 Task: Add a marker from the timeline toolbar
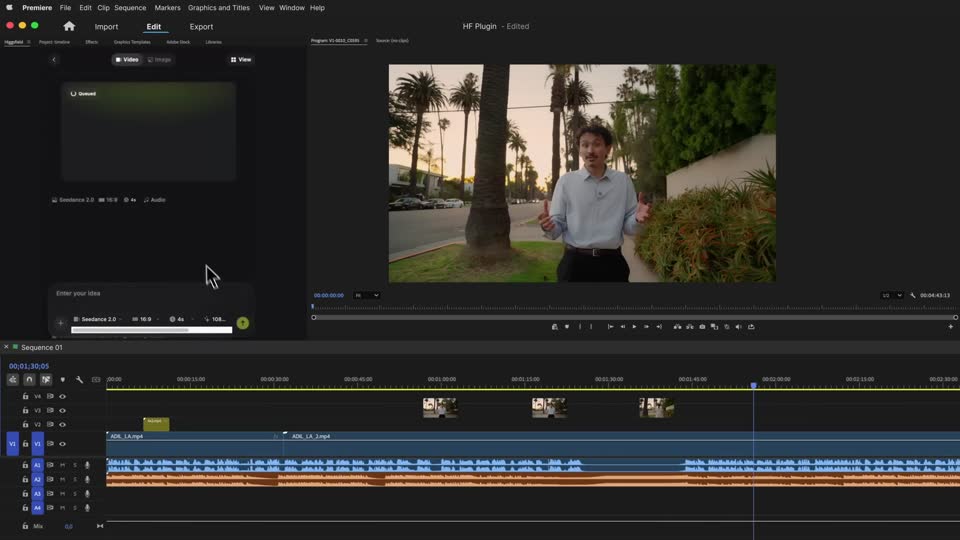[62, 380]
